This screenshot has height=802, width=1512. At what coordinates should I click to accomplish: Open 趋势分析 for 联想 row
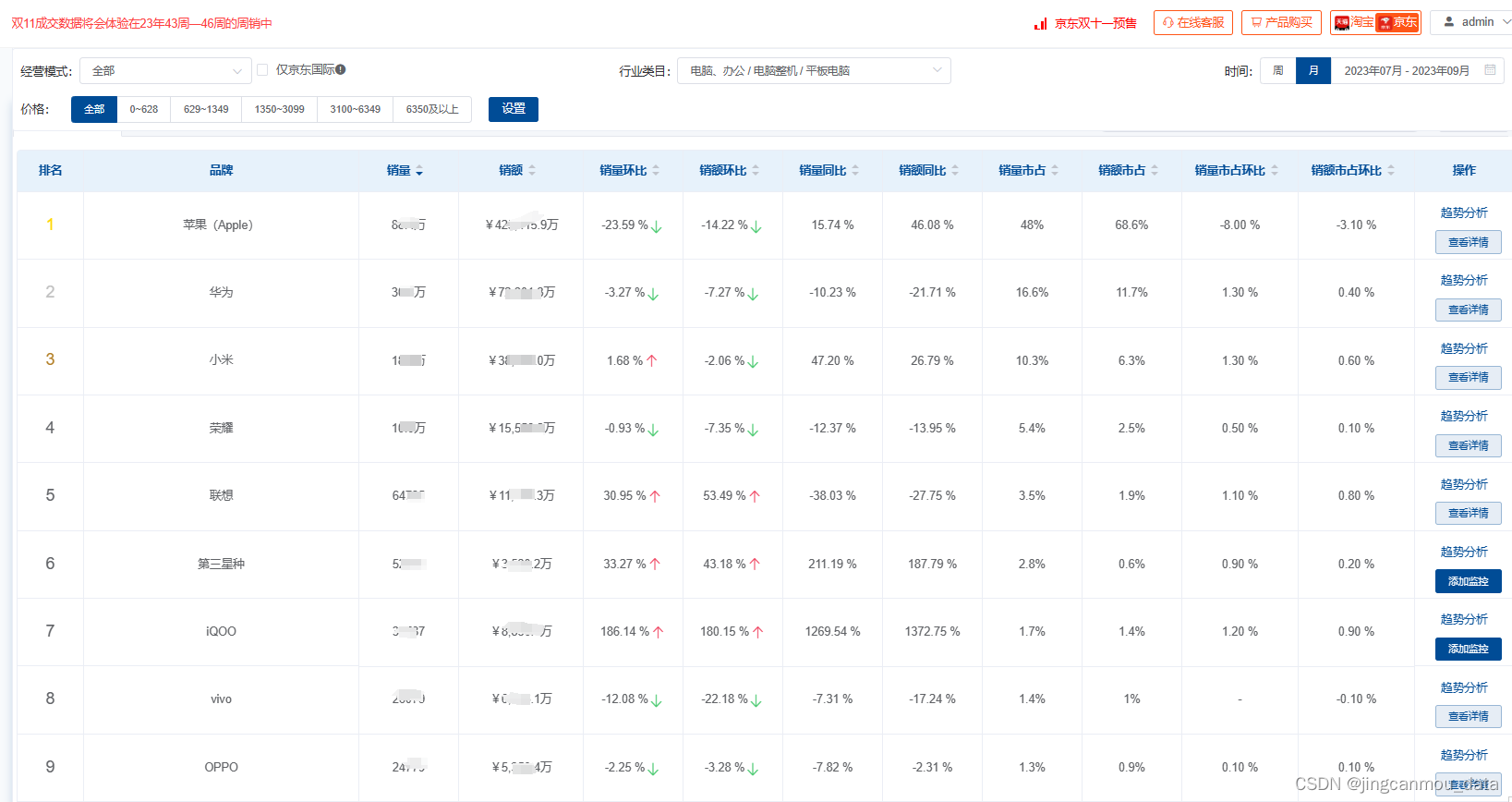tap(1464, 484)
